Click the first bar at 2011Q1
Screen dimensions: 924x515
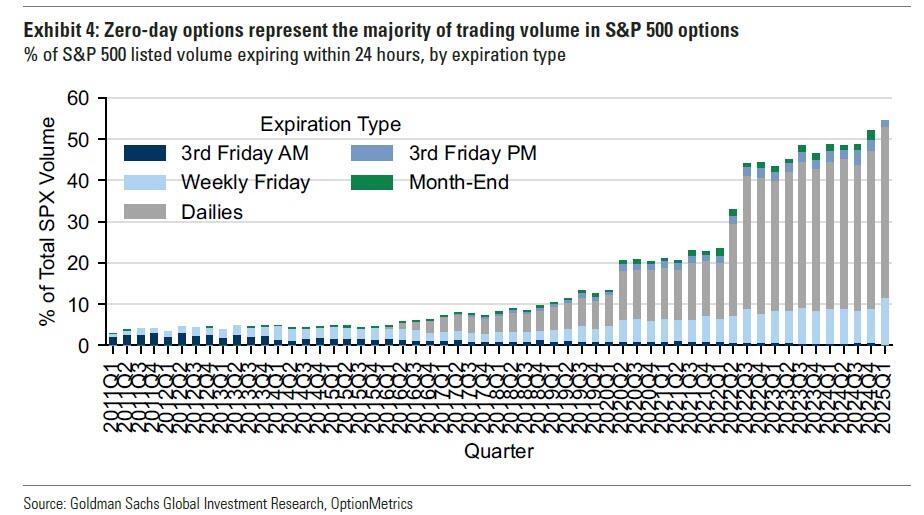pyautogui.click(x=113, y=339)
